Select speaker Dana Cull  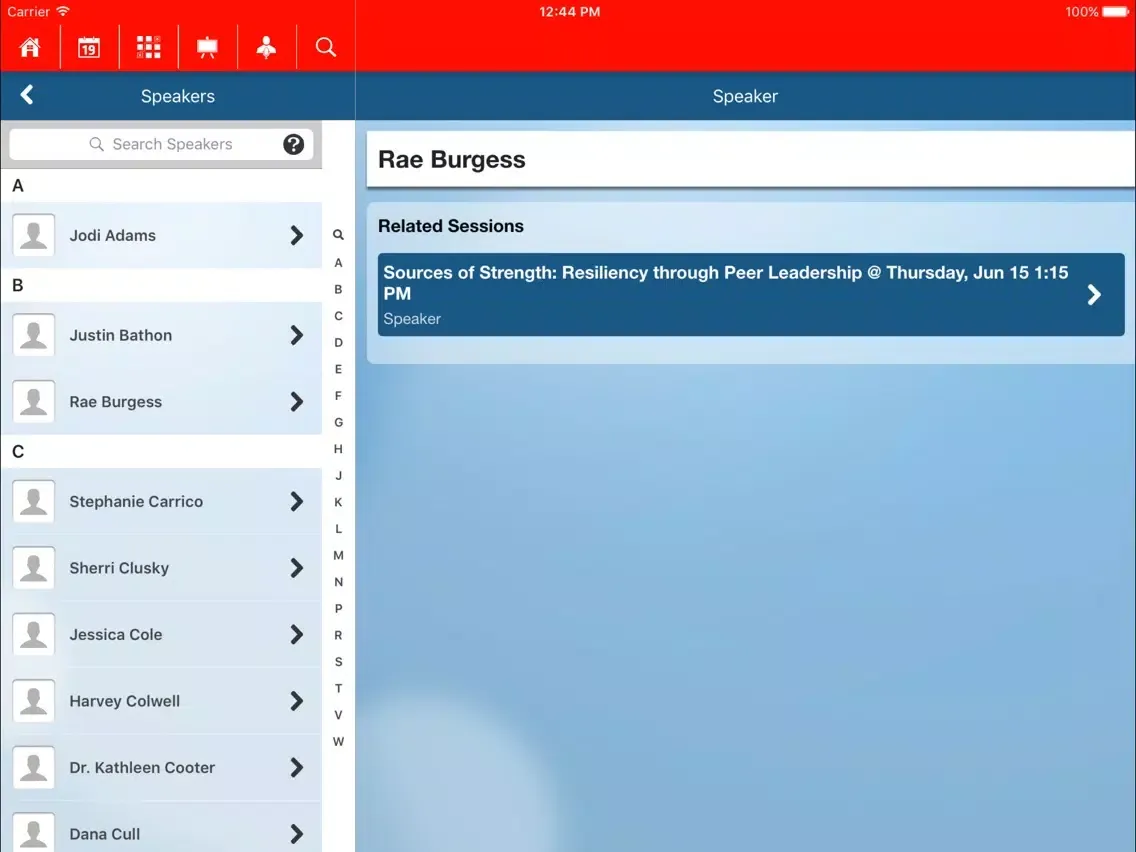tap(162, 827)
